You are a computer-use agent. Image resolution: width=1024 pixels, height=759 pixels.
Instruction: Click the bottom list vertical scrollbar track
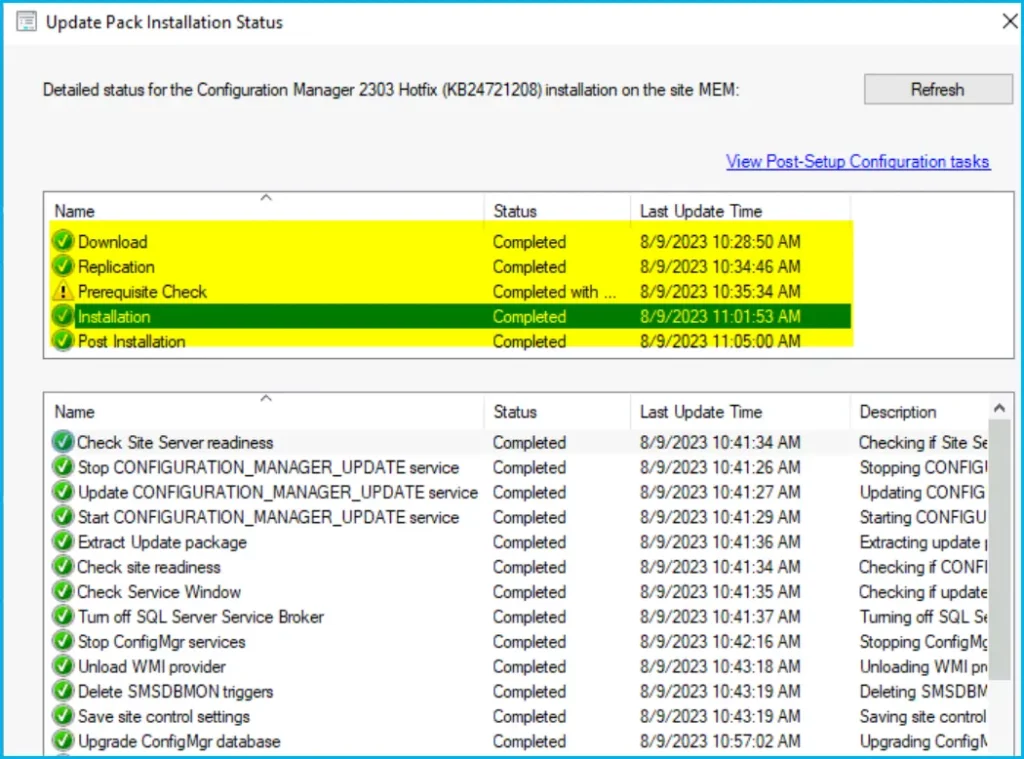pos(999,588)
